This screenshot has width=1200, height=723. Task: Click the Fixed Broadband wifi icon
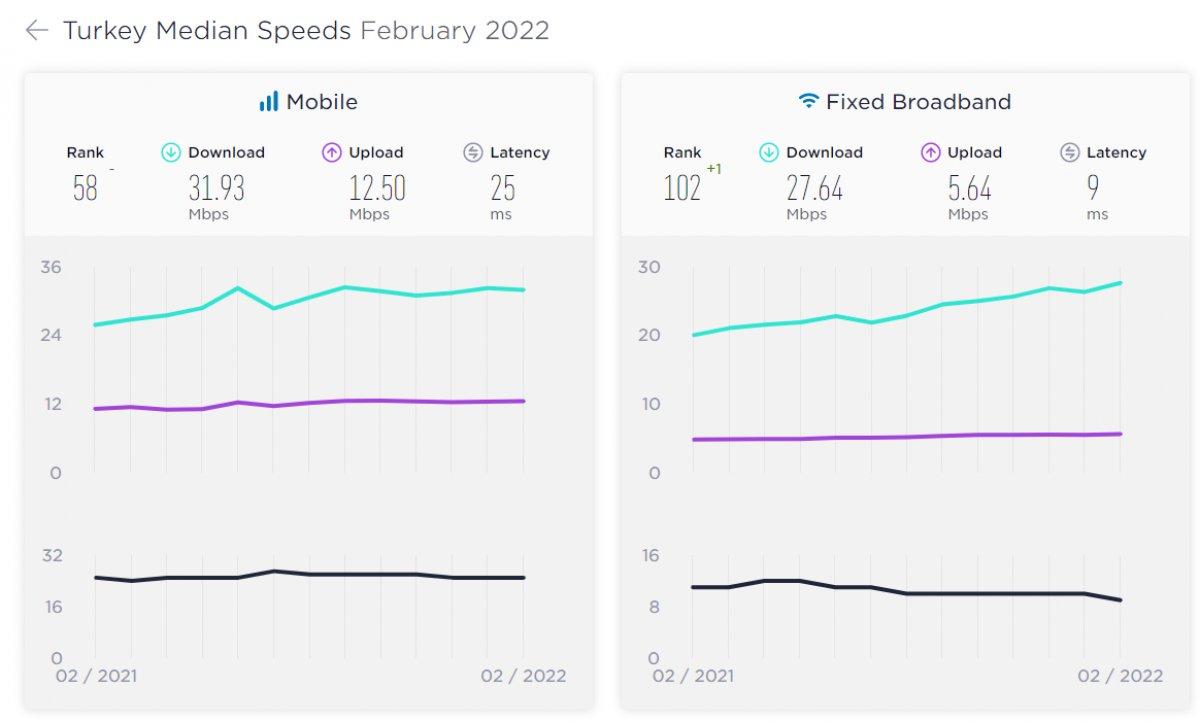(808, 101)
